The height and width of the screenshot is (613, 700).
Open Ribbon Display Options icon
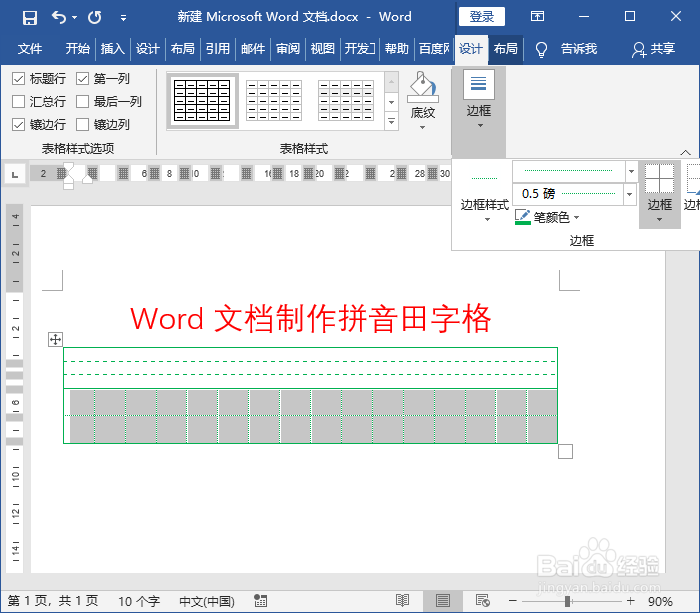(537, 17)
